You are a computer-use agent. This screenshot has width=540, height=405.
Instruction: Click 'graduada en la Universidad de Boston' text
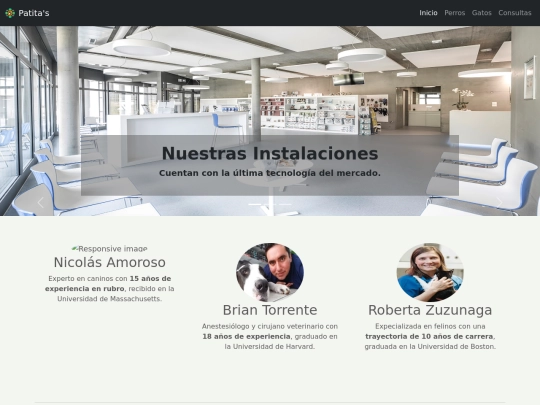click(430, 346)
